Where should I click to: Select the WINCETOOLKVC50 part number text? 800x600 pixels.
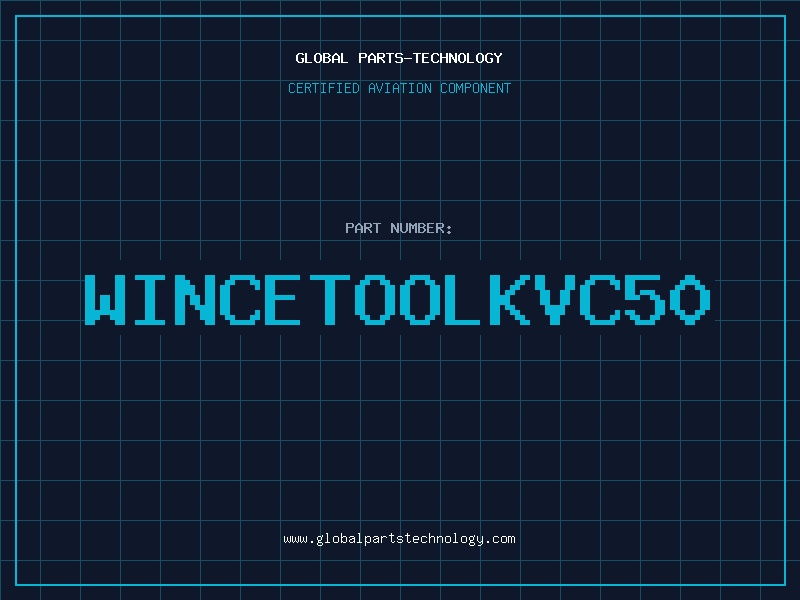[x=399, y=299]
